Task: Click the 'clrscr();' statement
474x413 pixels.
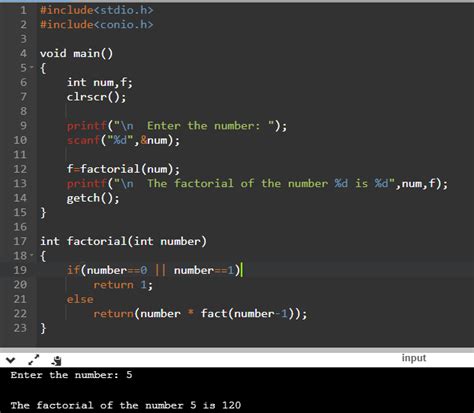Action: tap(96, 97)
